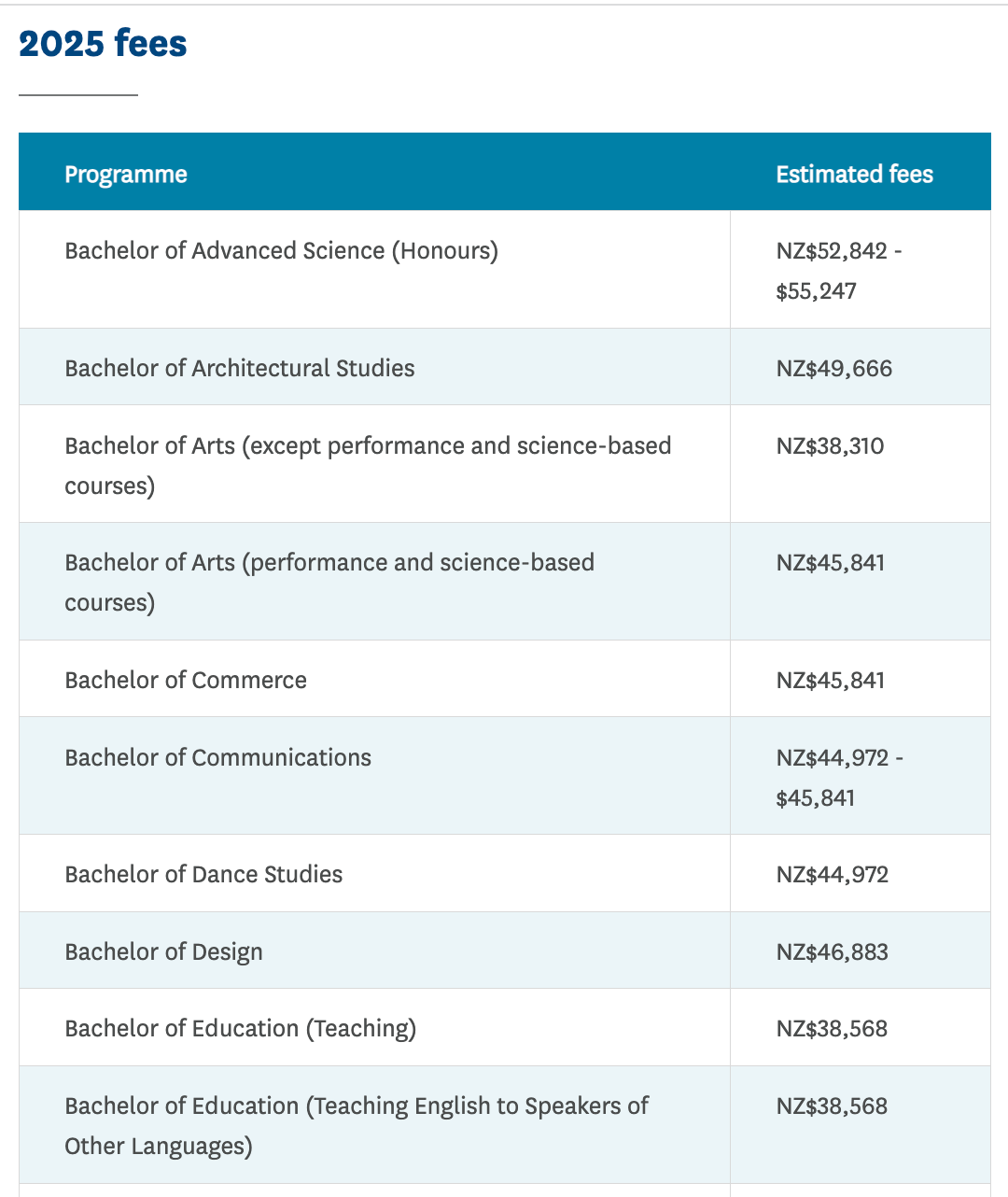Click Bachelor of Dance Studies NZ$44,972 fee
The width and height of the screenshot is (1008, 1197).
click(832, 875)
